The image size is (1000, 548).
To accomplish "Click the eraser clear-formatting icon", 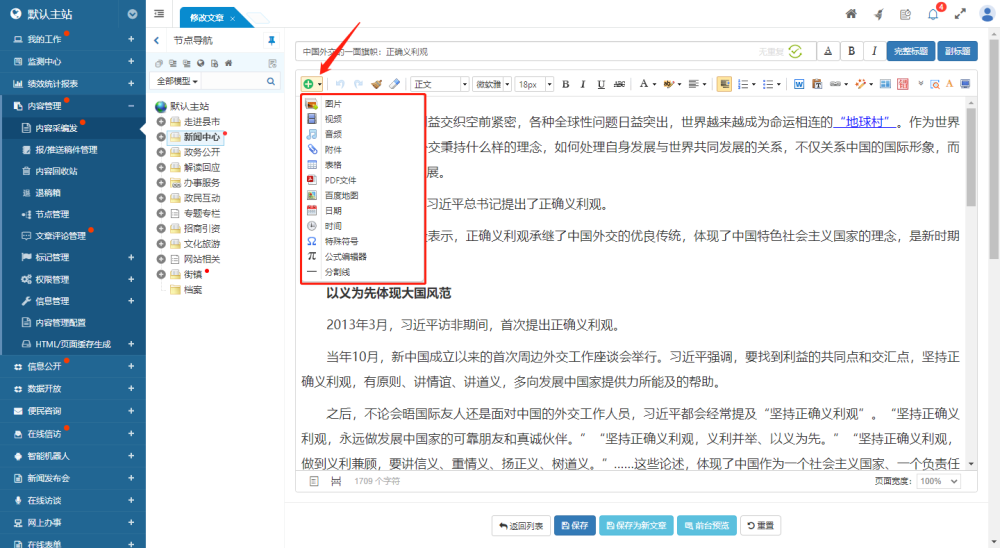I will coord(394,84).
